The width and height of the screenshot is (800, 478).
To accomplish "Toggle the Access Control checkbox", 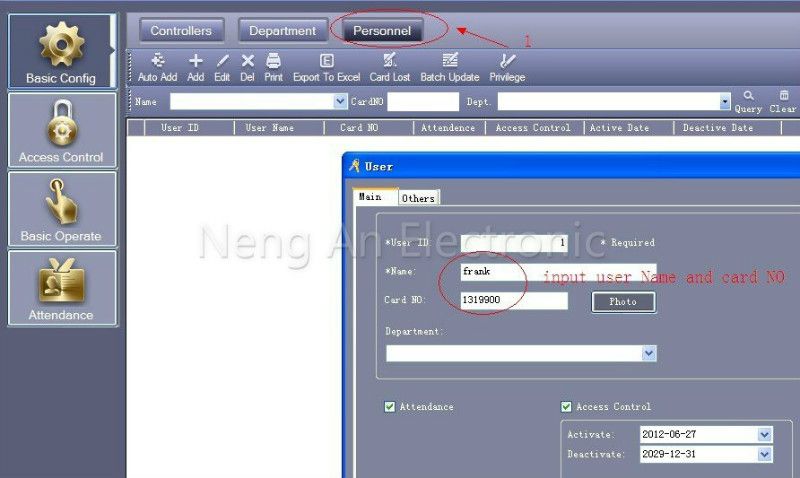I will [566, 407].
